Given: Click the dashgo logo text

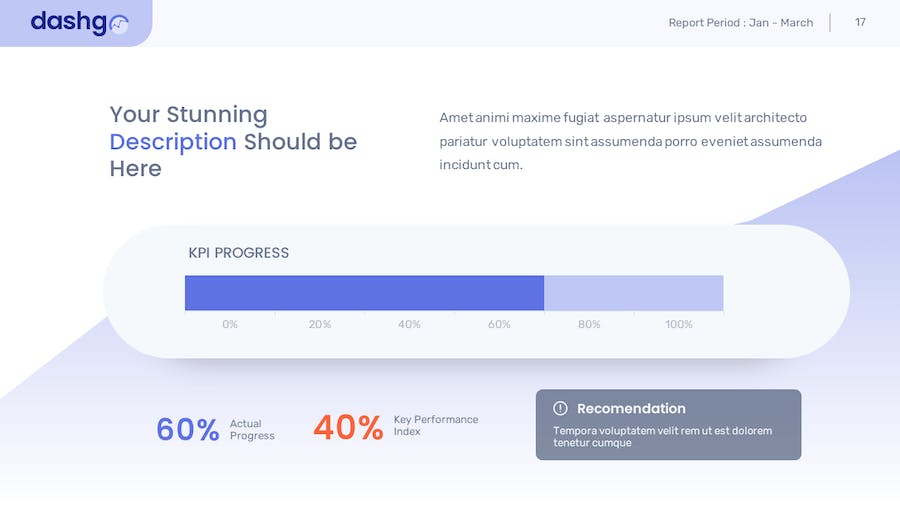Looking at the screenshot, I should tap(69, 22).
